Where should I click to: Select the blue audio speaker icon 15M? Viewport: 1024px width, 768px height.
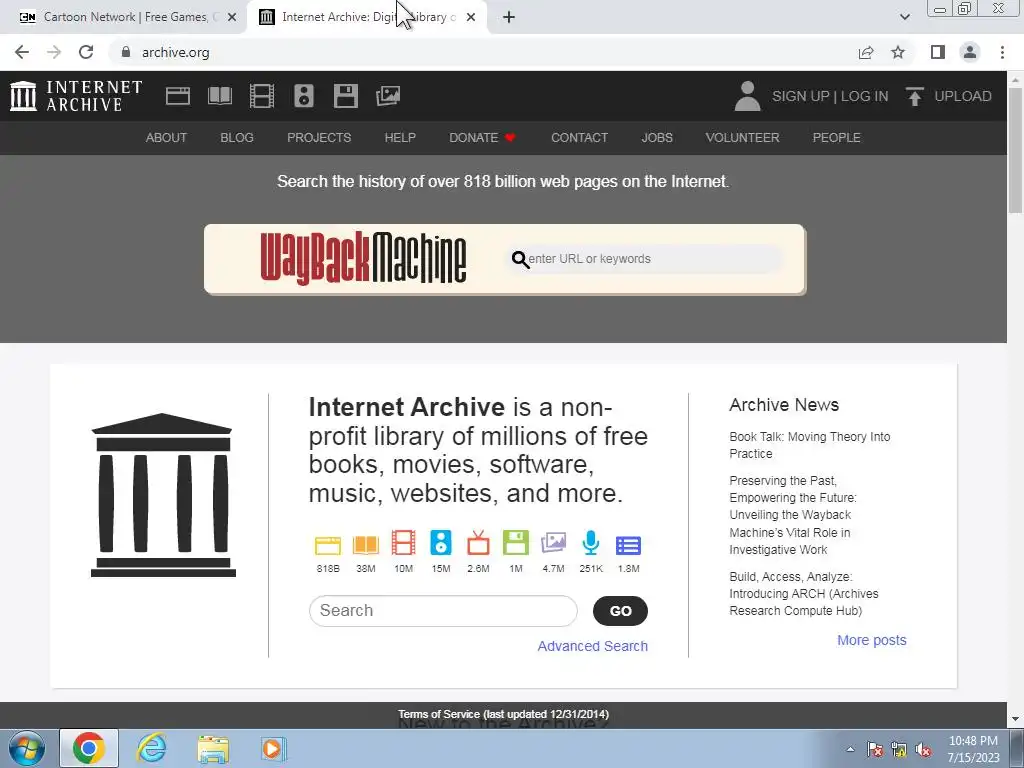pos(441,543)
